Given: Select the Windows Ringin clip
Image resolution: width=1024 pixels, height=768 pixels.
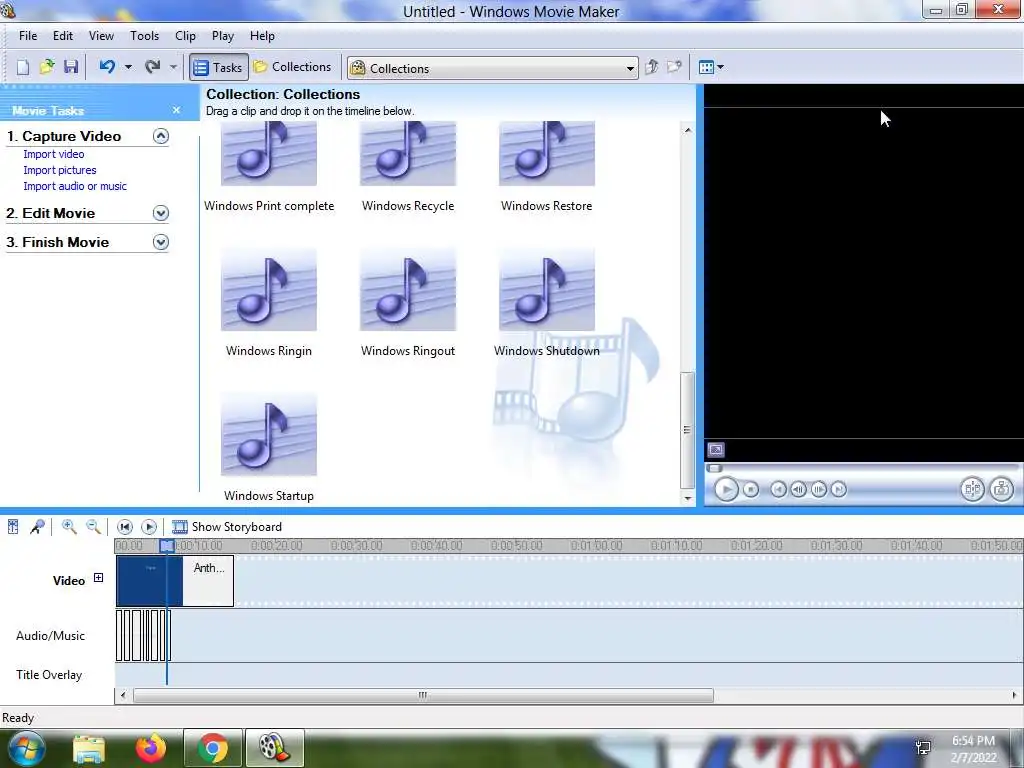Looking at the screenshot, I should [x=269, y=302].
